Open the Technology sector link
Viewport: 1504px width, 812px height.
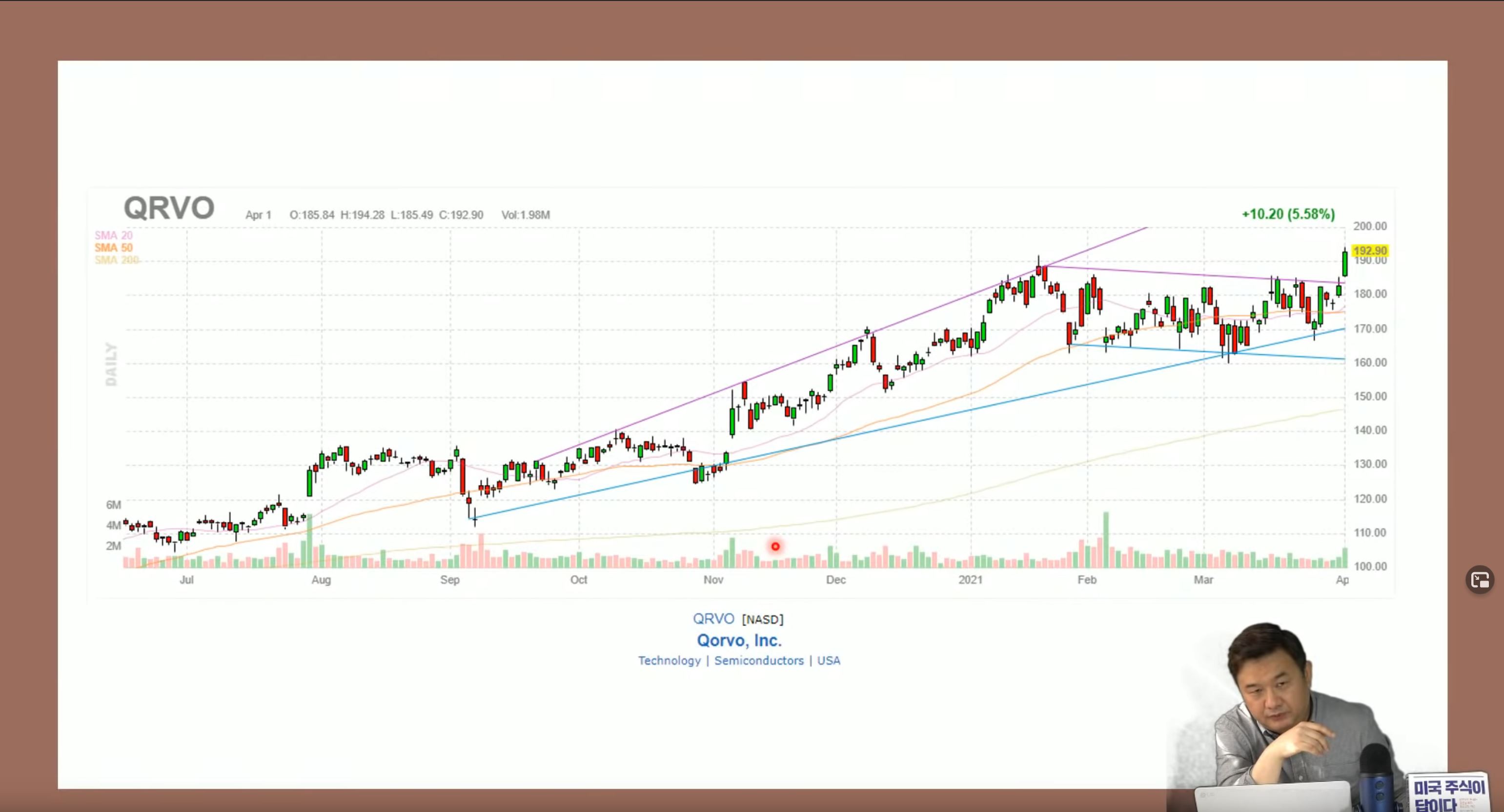[669, 660]
